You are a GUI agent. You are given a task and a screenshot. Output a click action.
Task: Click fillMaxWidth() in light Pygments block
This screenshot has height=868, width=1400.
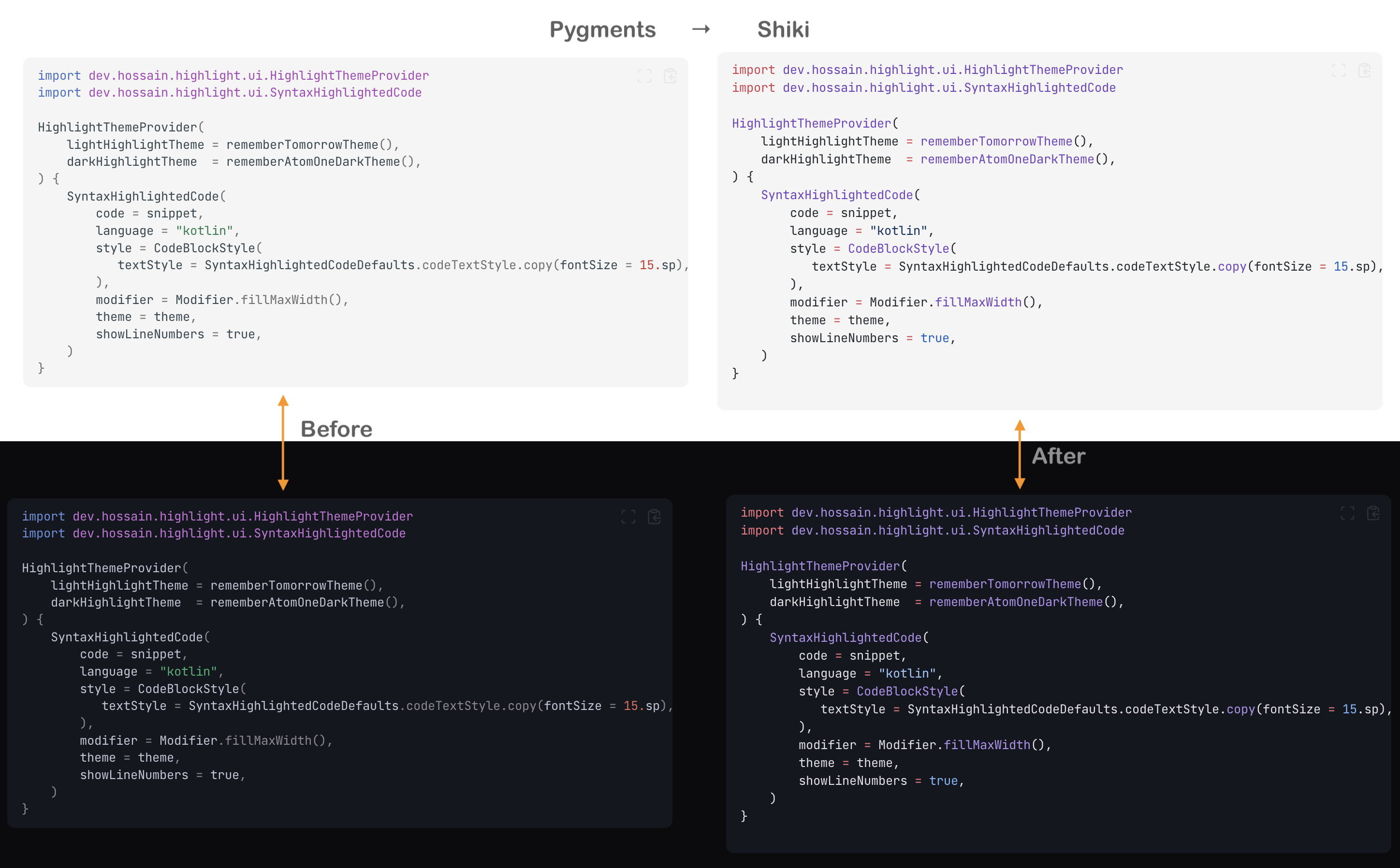pos(291,300)
